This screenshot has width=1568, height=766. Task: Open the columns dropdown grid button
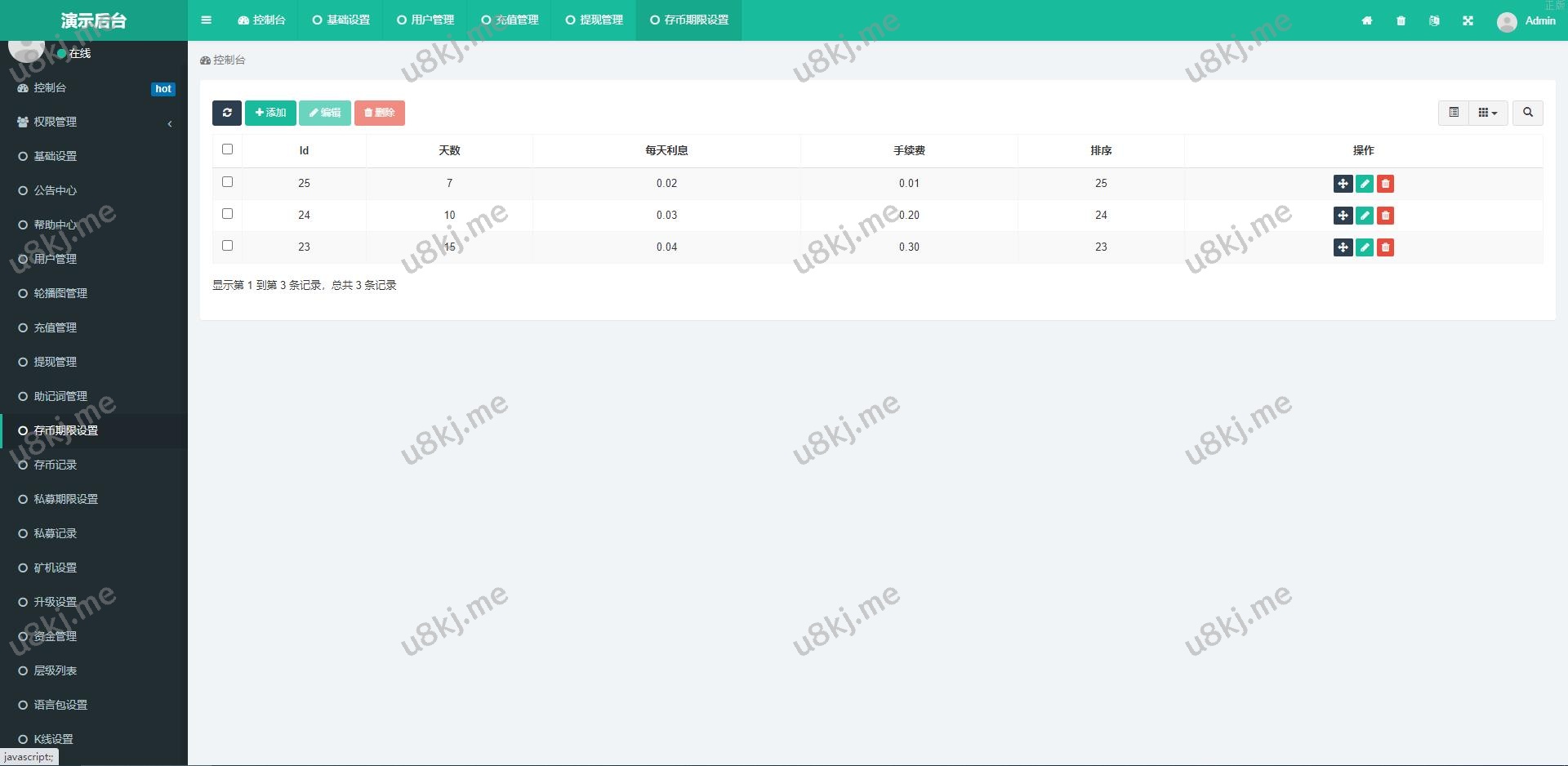1487,113
